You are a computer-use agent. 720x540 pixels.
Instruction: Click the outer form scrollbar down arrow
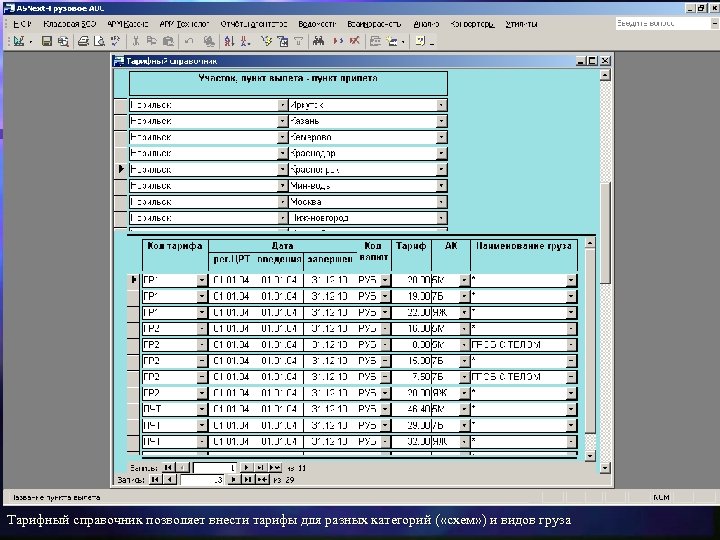click(x=605, y=468)
